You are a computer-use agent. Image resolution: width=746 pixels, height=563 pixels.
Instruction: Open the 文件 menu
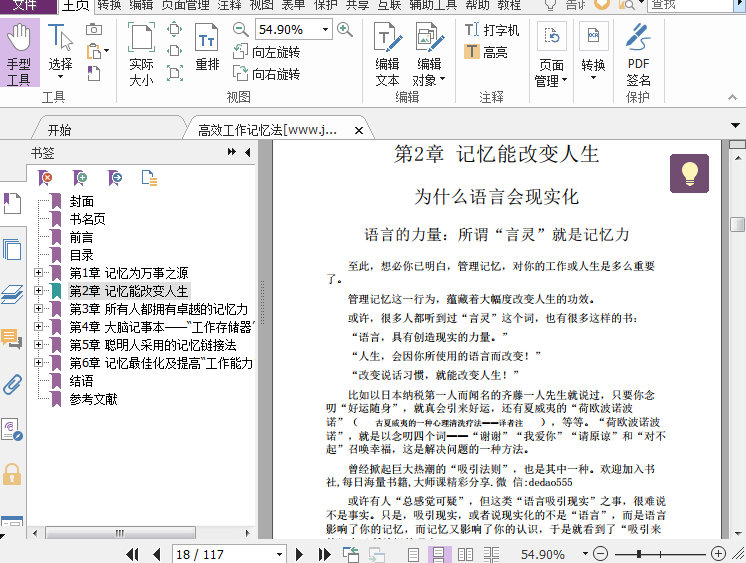[25, 5]
